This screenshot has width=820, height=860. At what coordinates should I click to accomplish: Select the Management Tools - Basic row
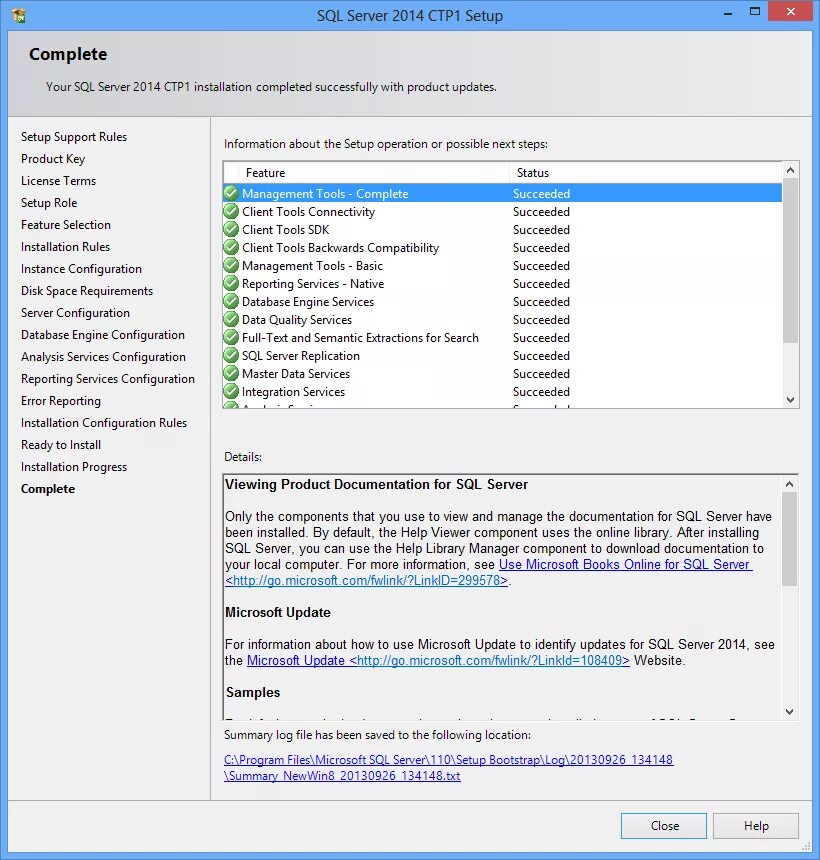[x=502, y=265]
